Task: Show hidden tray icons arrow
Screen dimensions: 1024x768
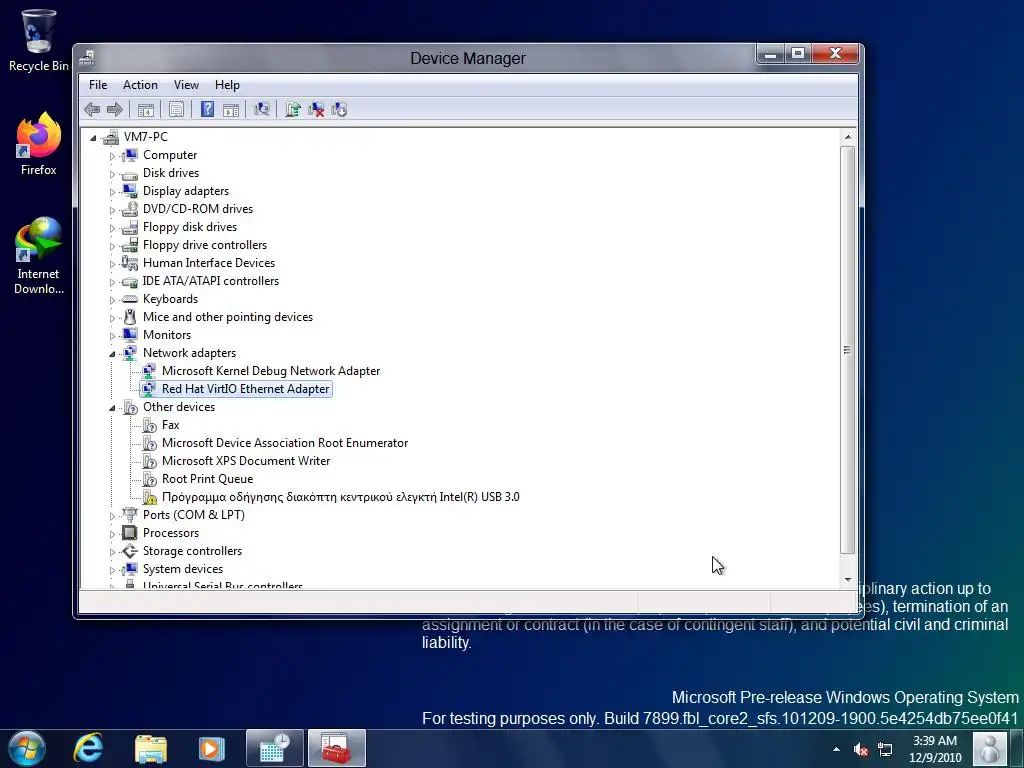Action: coord(837,749)
